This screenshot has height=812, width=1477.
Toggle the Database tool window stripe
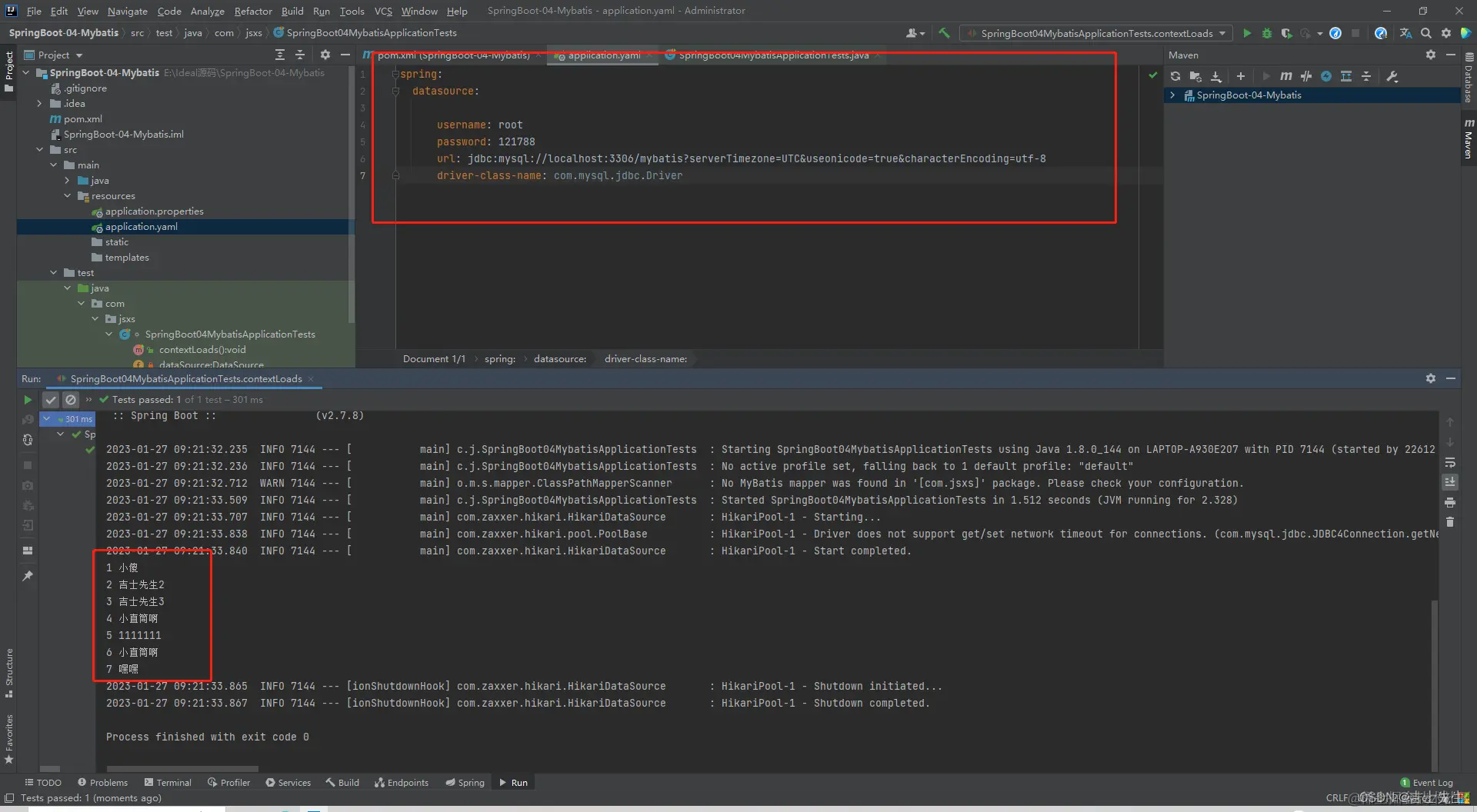(x=1469, y=78)
